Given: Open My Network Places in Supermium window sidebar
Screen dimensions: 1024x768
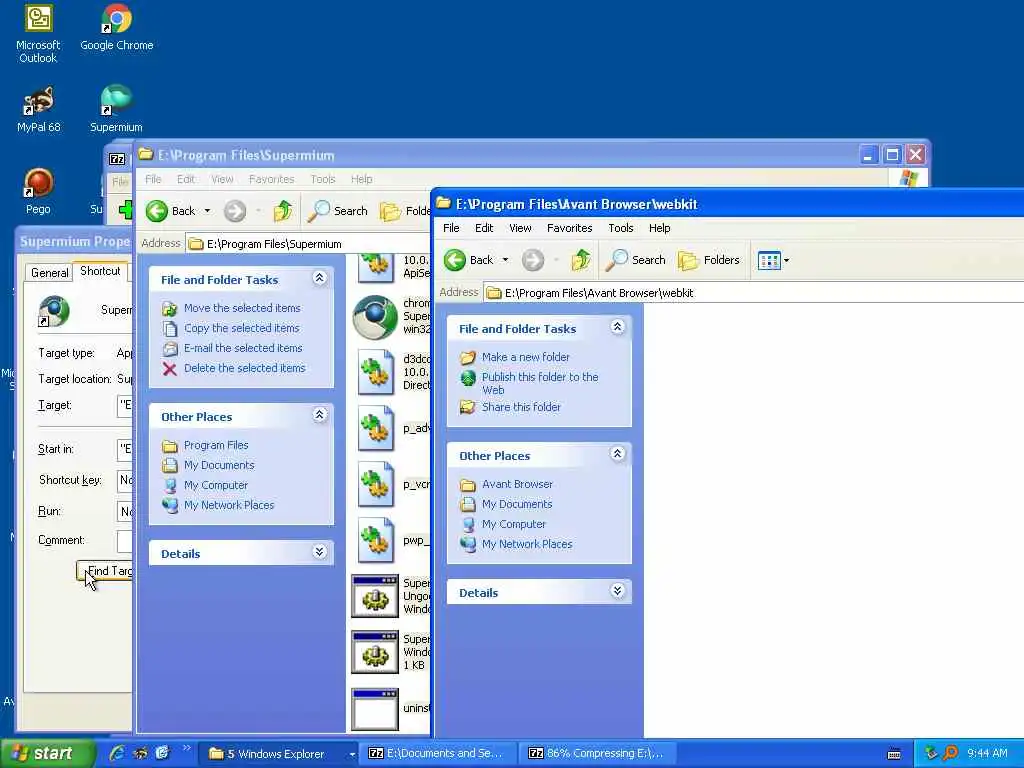Looking at the screenshot, I should coord(229,505).
